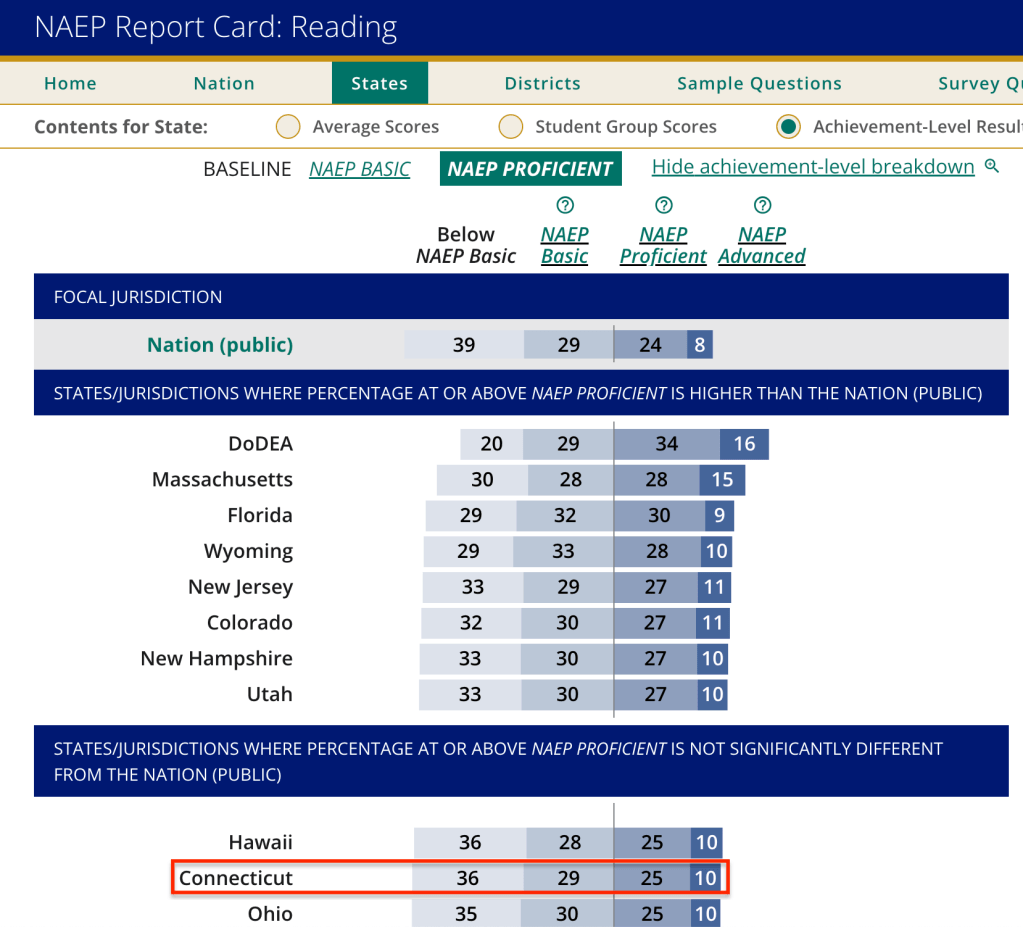Click help icon above NAEP Proficient column
This screenshot has height=927, width=1023.
[x=663, y=205]
